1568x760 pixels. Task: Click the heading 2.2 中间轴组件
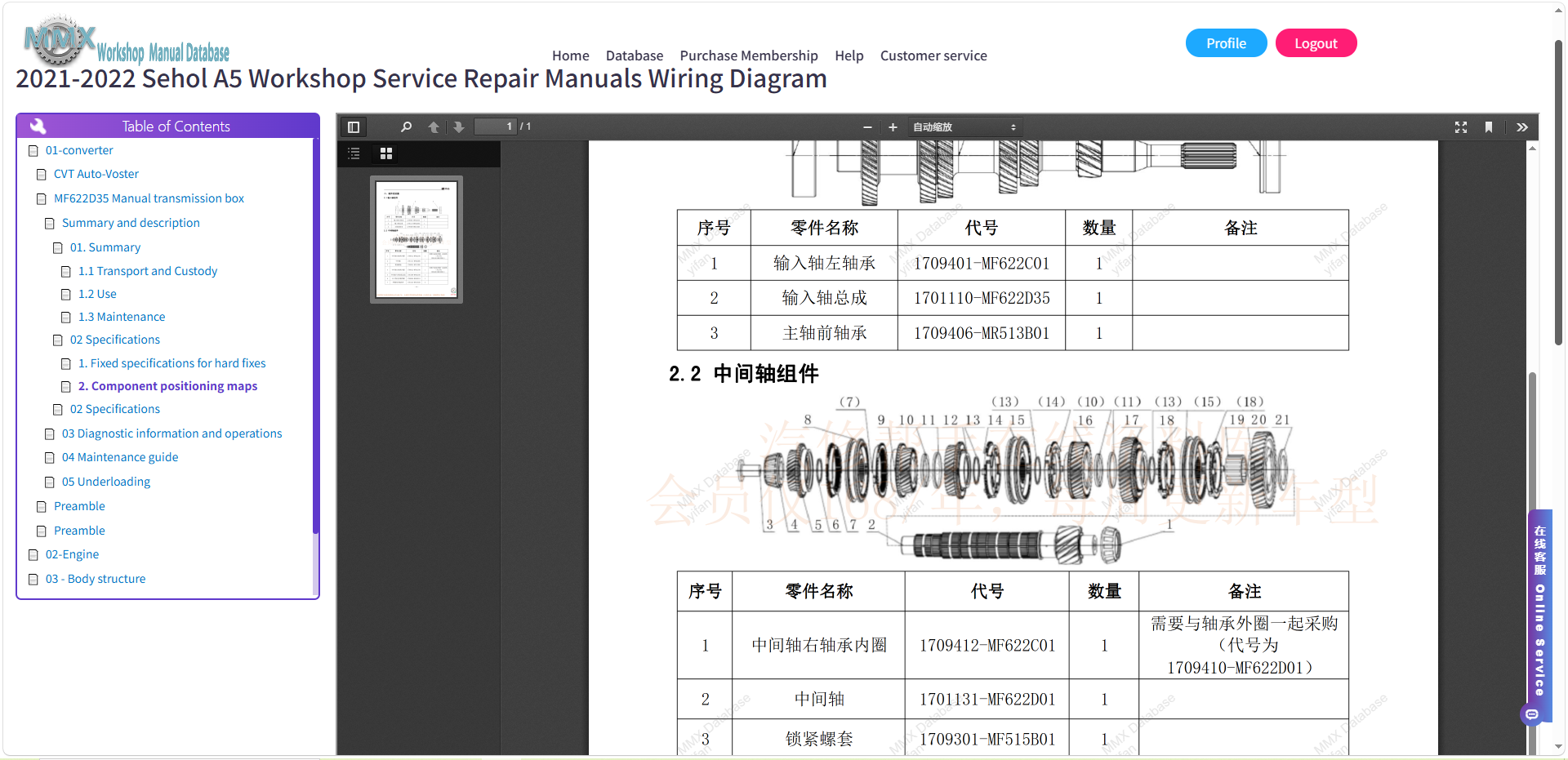(x=743, y=374)
